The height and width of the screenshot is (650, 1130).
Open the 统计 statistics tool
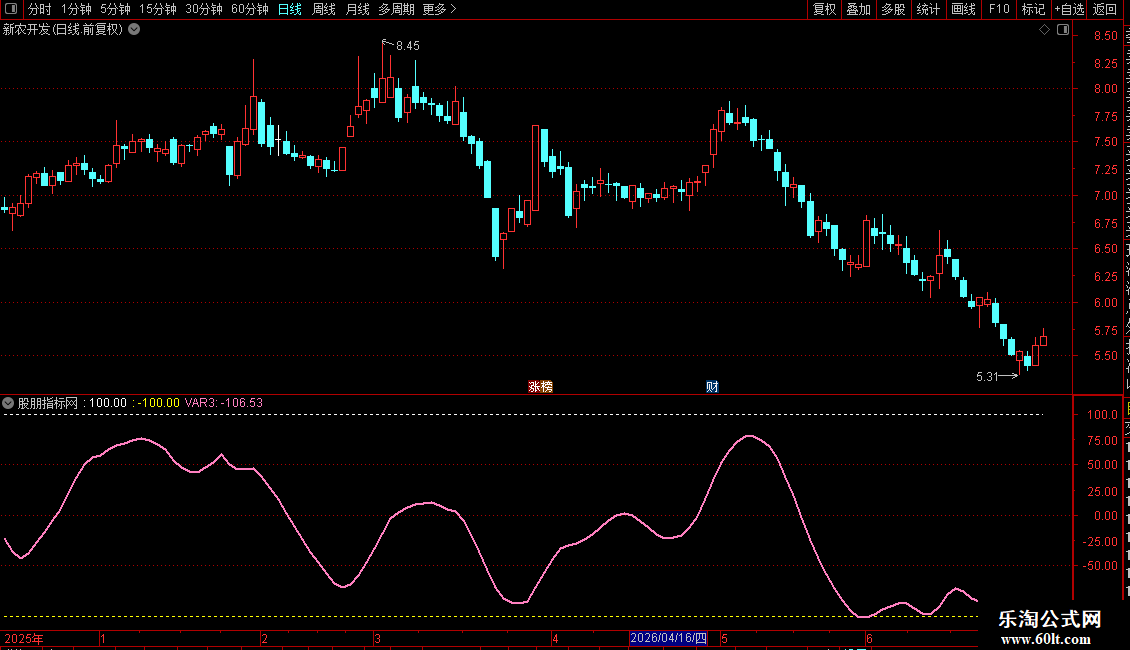928,9
